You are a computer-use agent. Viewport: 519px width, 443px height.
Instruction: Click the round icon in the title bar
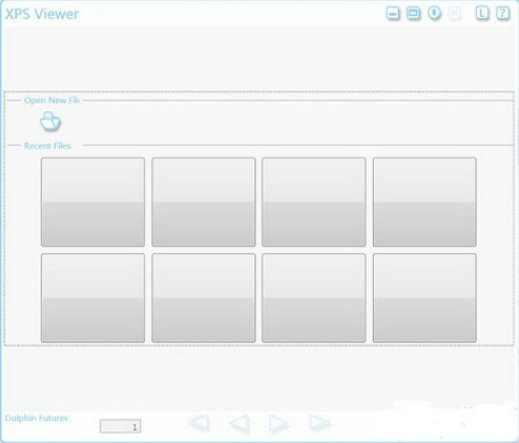pyautogui.click(x=434, y=13)
